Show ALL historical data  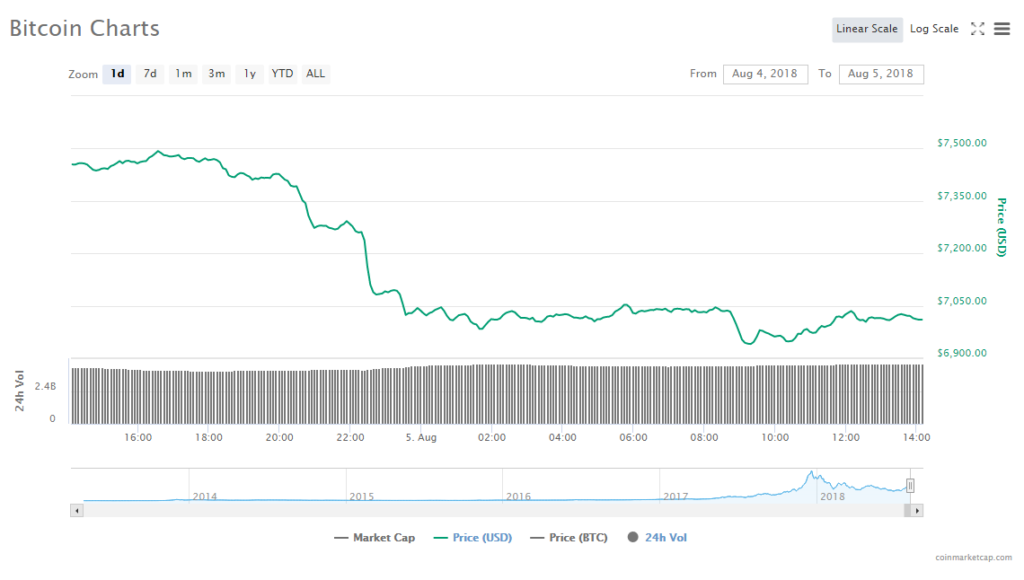click(315, 74)
